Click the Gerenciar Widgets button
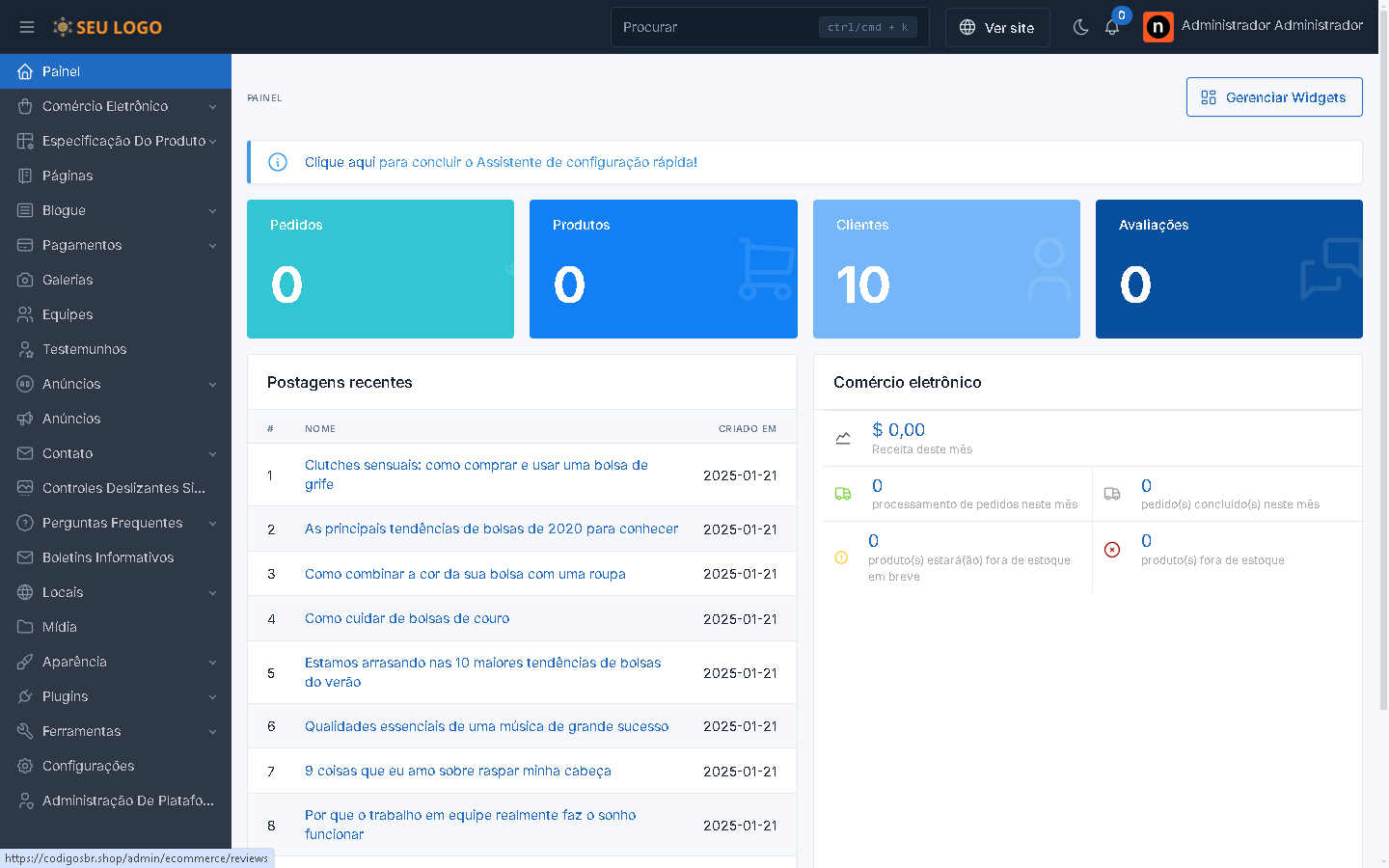The height and width of the screenshot is (868, 1389). [x=1273, y=97]
